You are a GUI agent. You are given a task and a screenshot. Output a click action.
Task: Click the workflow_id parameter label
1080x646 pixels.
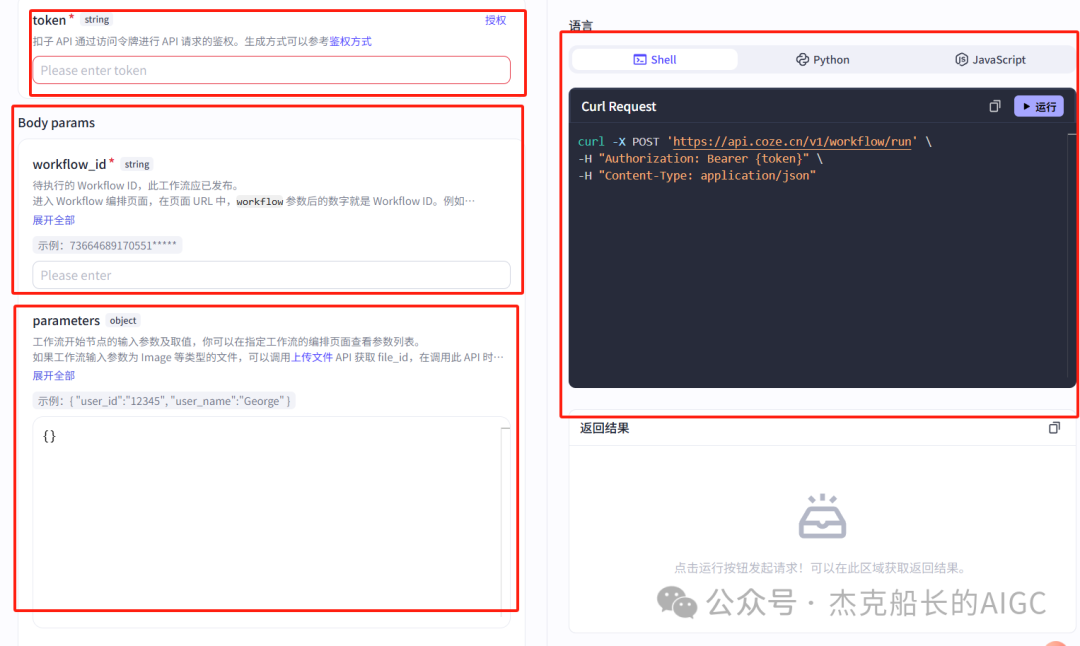point(70,164)
